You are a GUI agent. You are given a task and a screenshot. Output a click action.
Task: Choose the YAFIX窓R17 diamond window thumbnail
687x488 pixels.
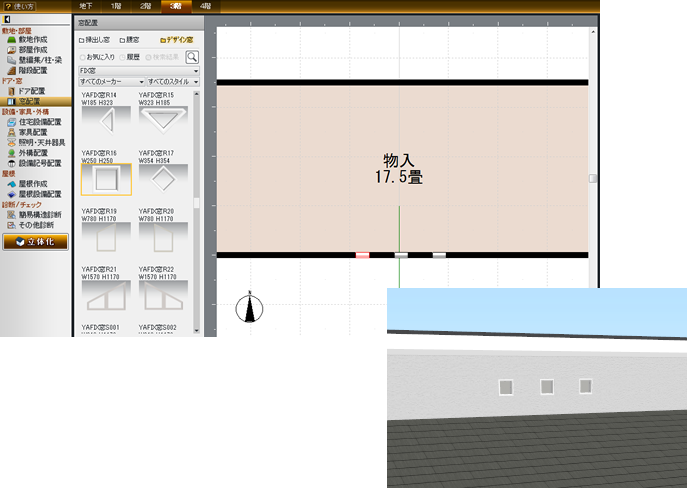click(x=163, y=179)
